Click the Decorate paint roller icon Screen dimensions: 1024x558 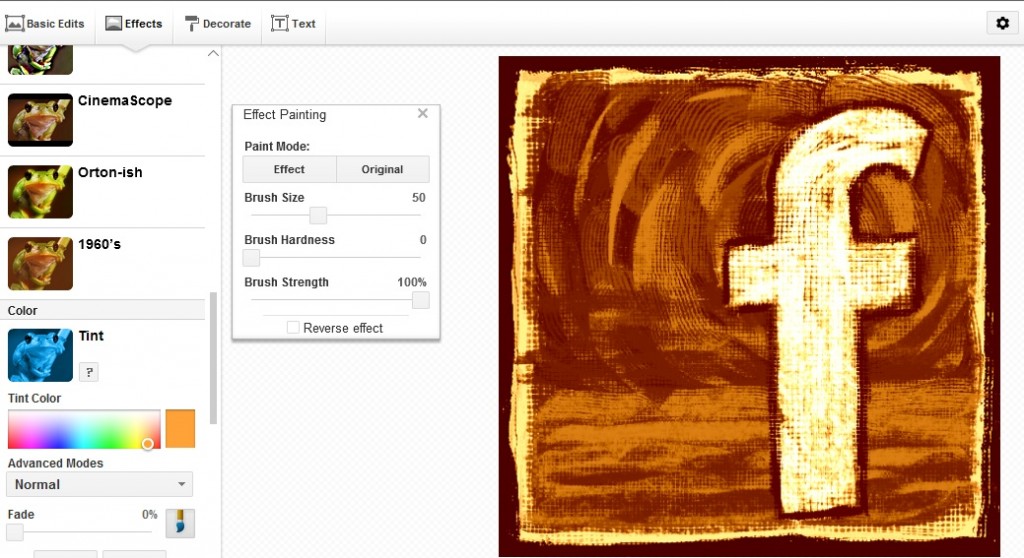click(192, 24)
